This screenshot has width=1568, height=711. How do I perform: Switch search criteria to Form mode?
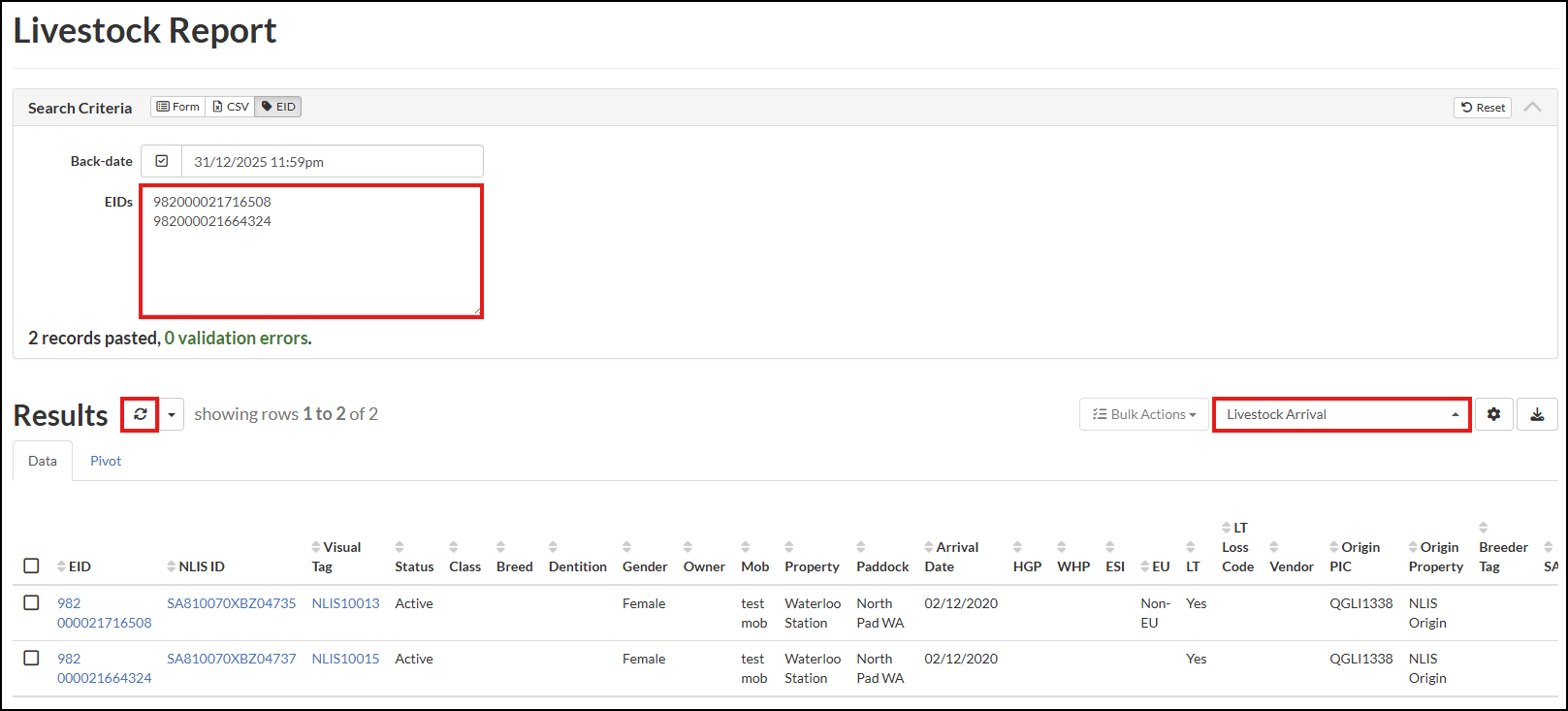(178, 107)
